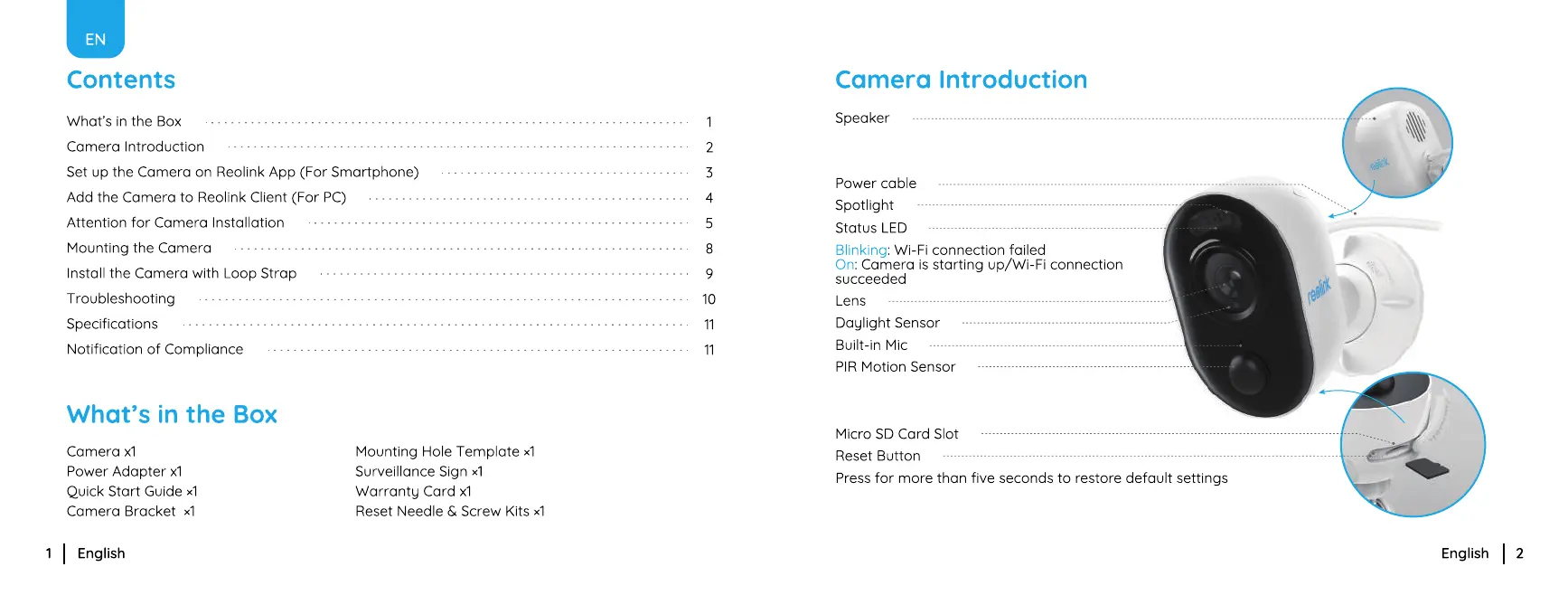
Task: Click the blue "Blinking" status text
Action: coord(861,250)
